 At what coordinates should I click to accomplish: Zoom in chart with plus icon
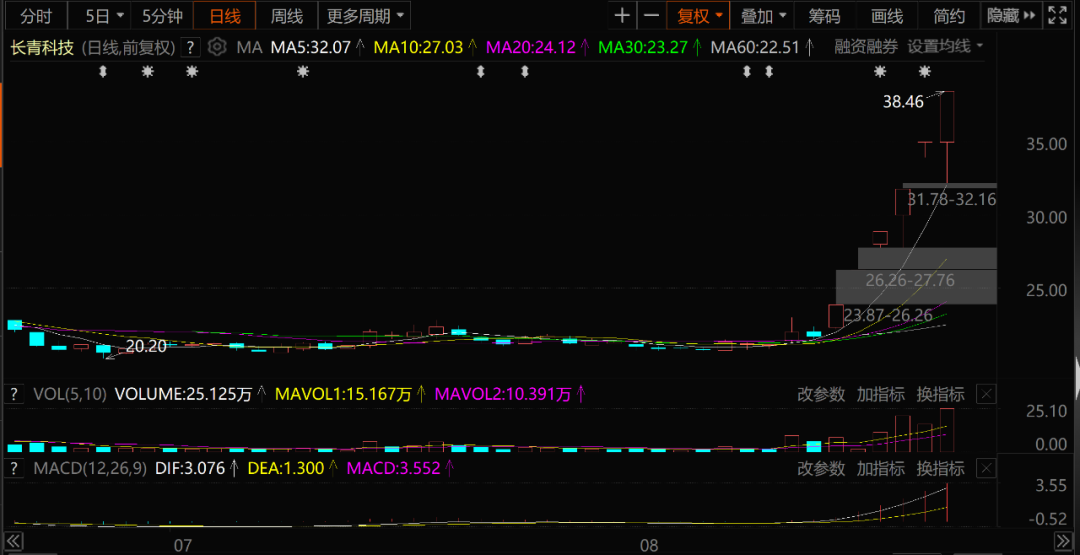[622, 15]
